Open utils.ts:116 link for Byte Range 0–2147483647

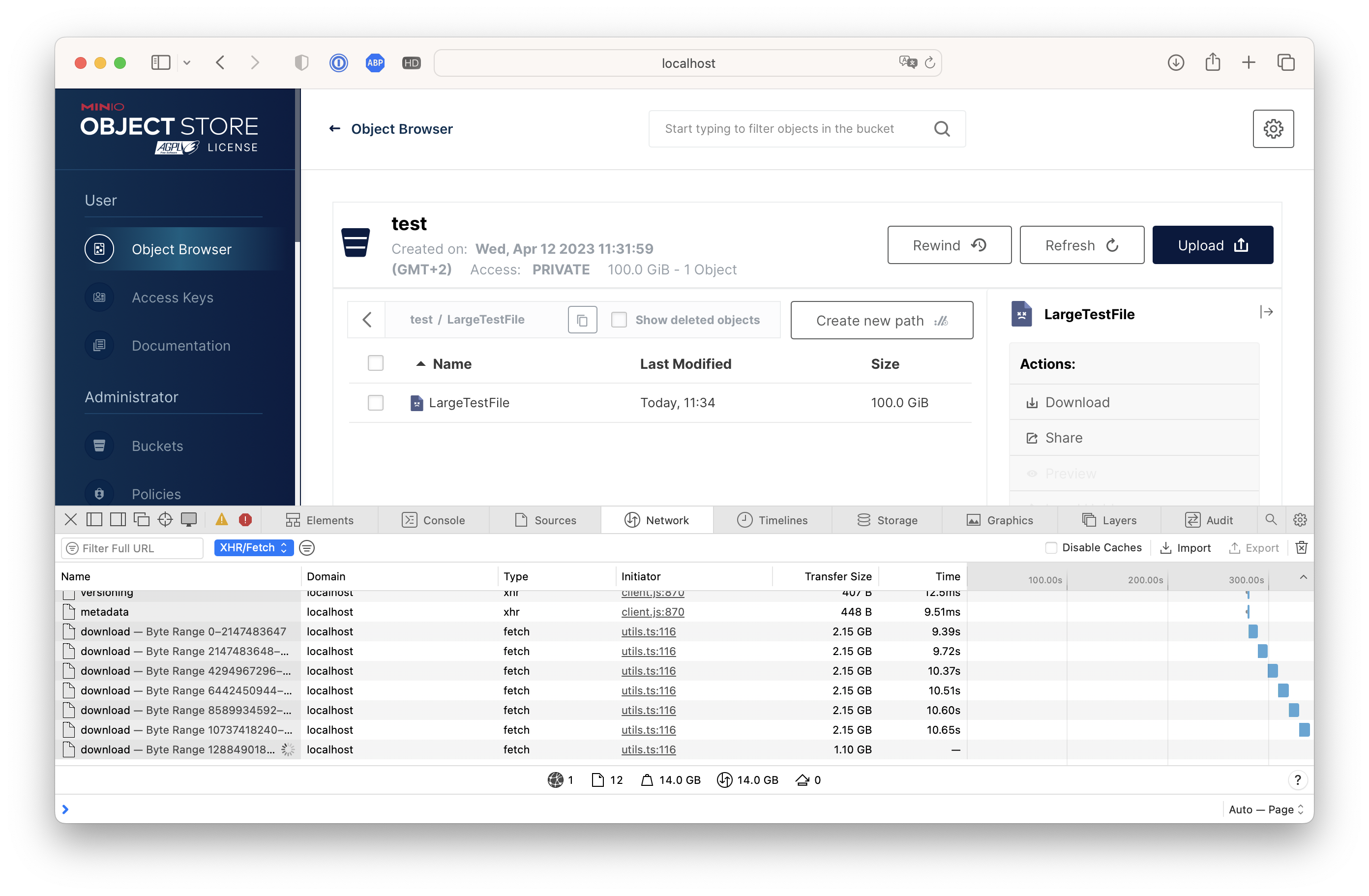point(648,631)
